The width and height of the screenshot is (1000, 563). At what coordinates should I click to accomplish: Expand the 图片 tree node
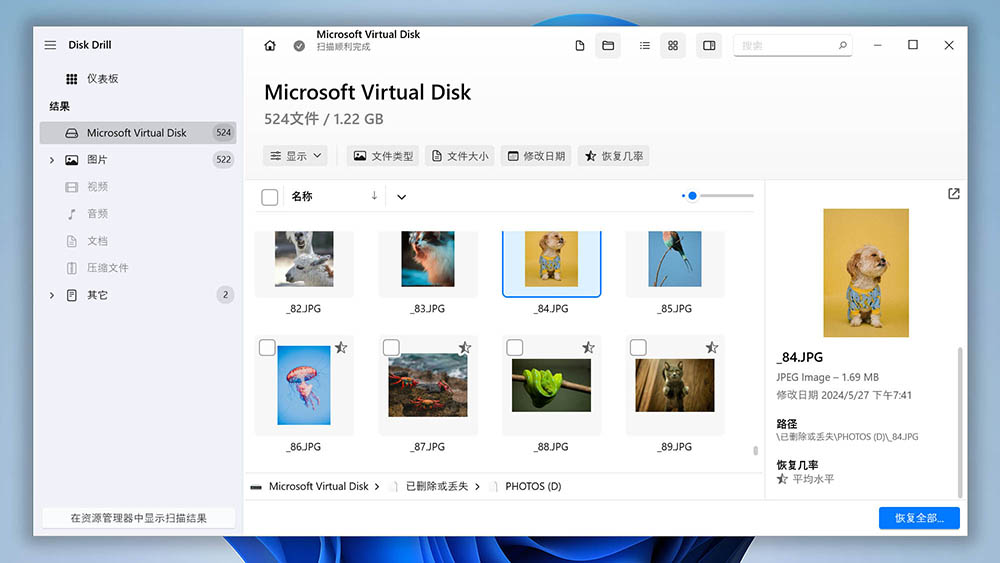[x=52, y=160]
